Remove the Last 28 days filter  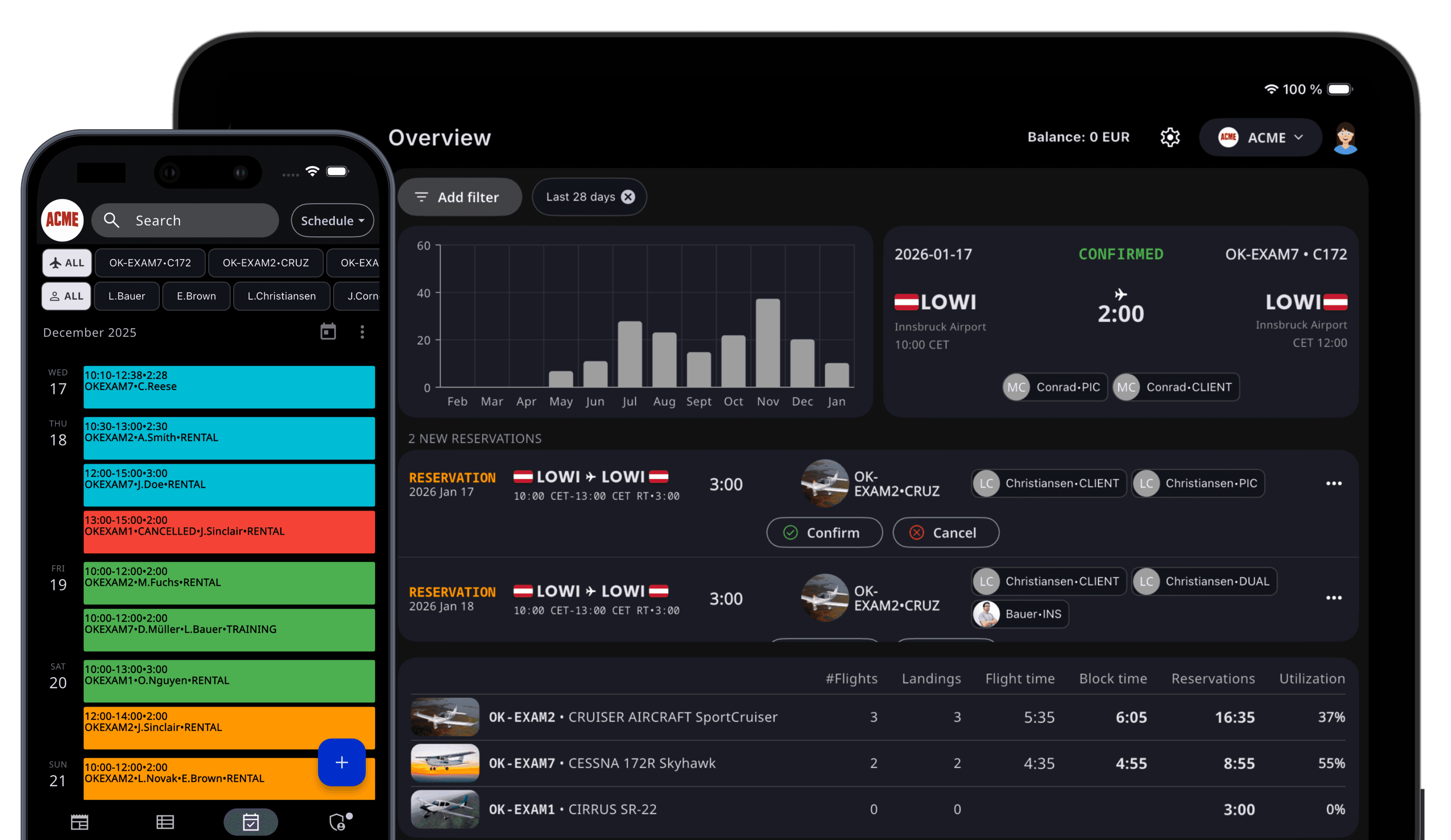[x=628, y=197]
